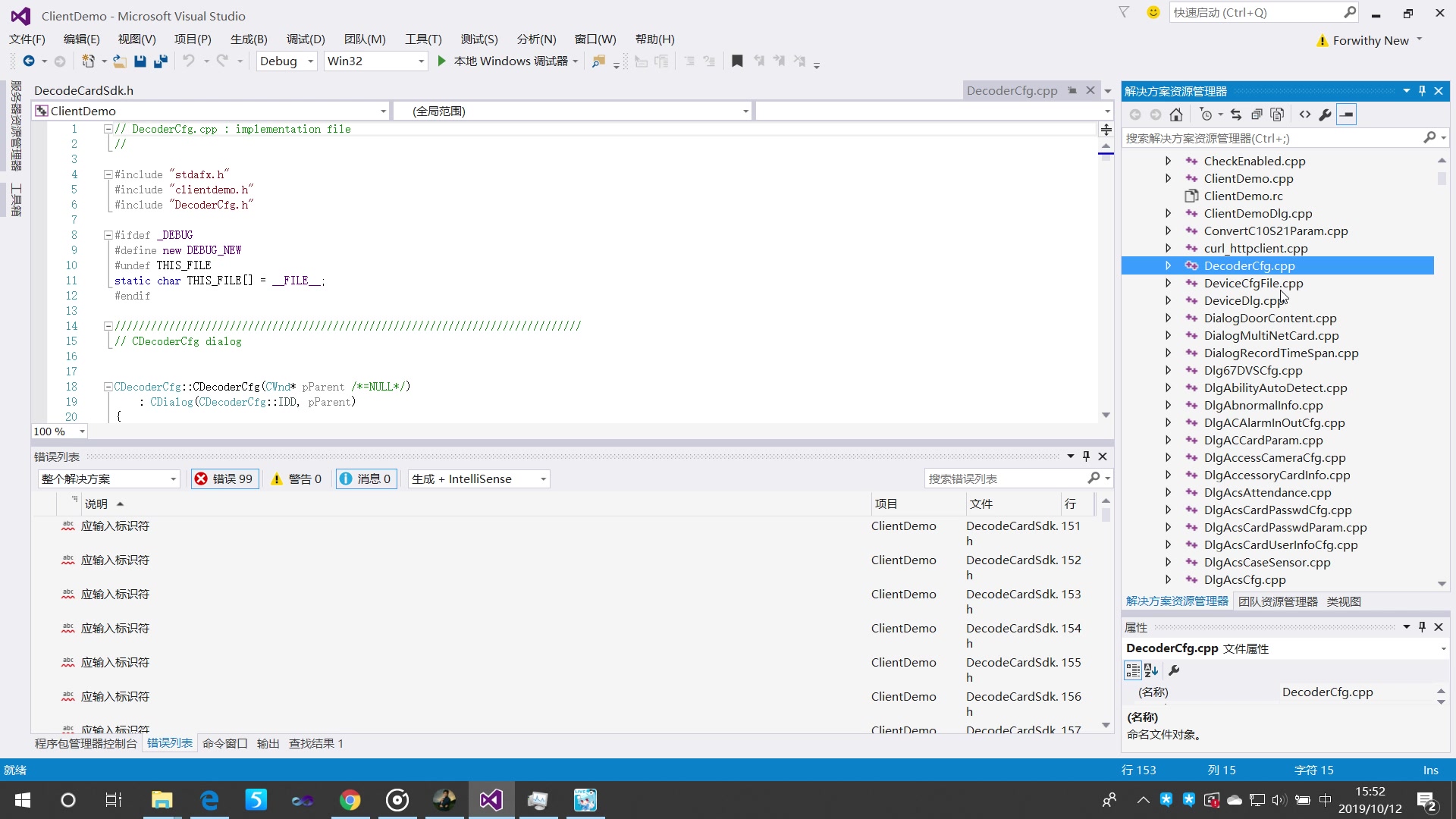Toggle a bookmark with the bookmark icon
The width and height of the screenshot is (1456, 819).
point(737,61)
